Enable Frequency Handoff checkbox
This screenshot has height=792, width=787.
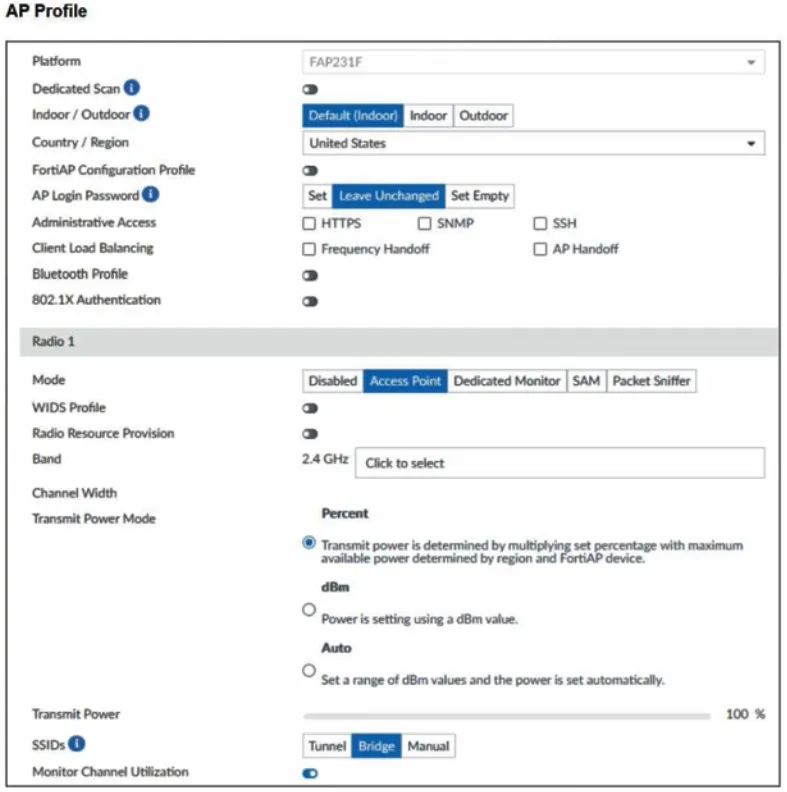309,249
